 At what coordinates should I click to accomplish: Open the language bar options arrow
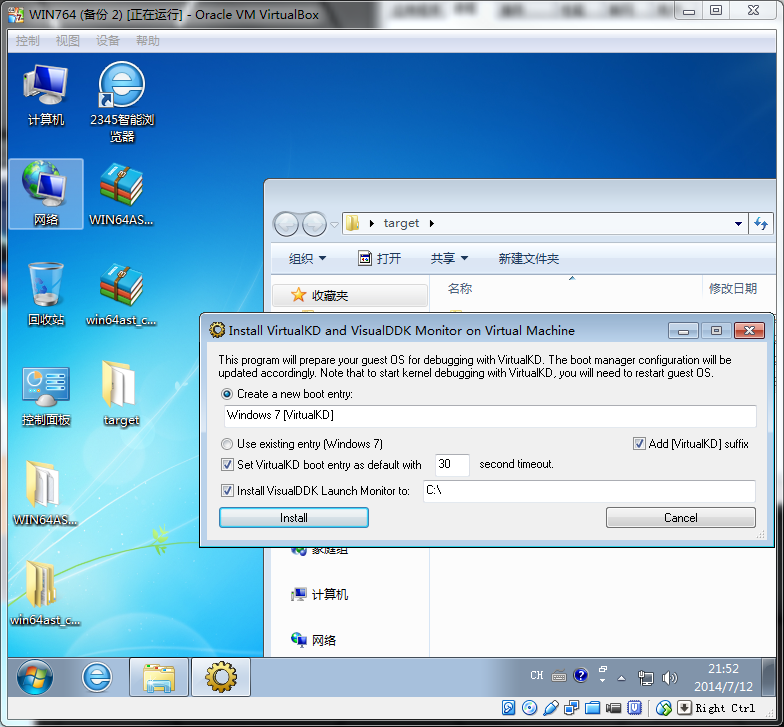coord(602,680)
